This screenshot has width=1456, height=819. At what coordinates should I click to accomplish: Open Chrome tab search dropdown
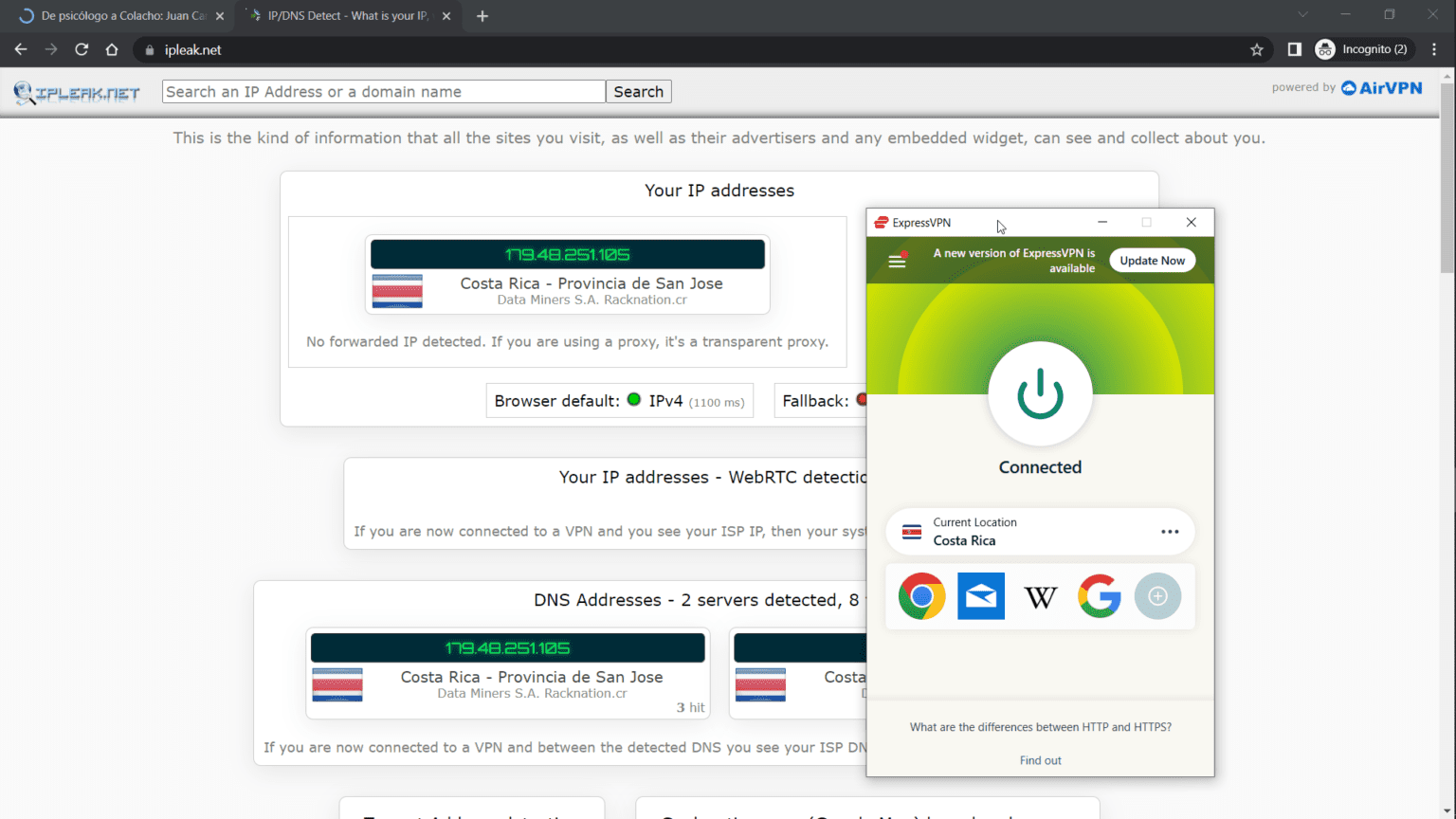click(1302, 15)
